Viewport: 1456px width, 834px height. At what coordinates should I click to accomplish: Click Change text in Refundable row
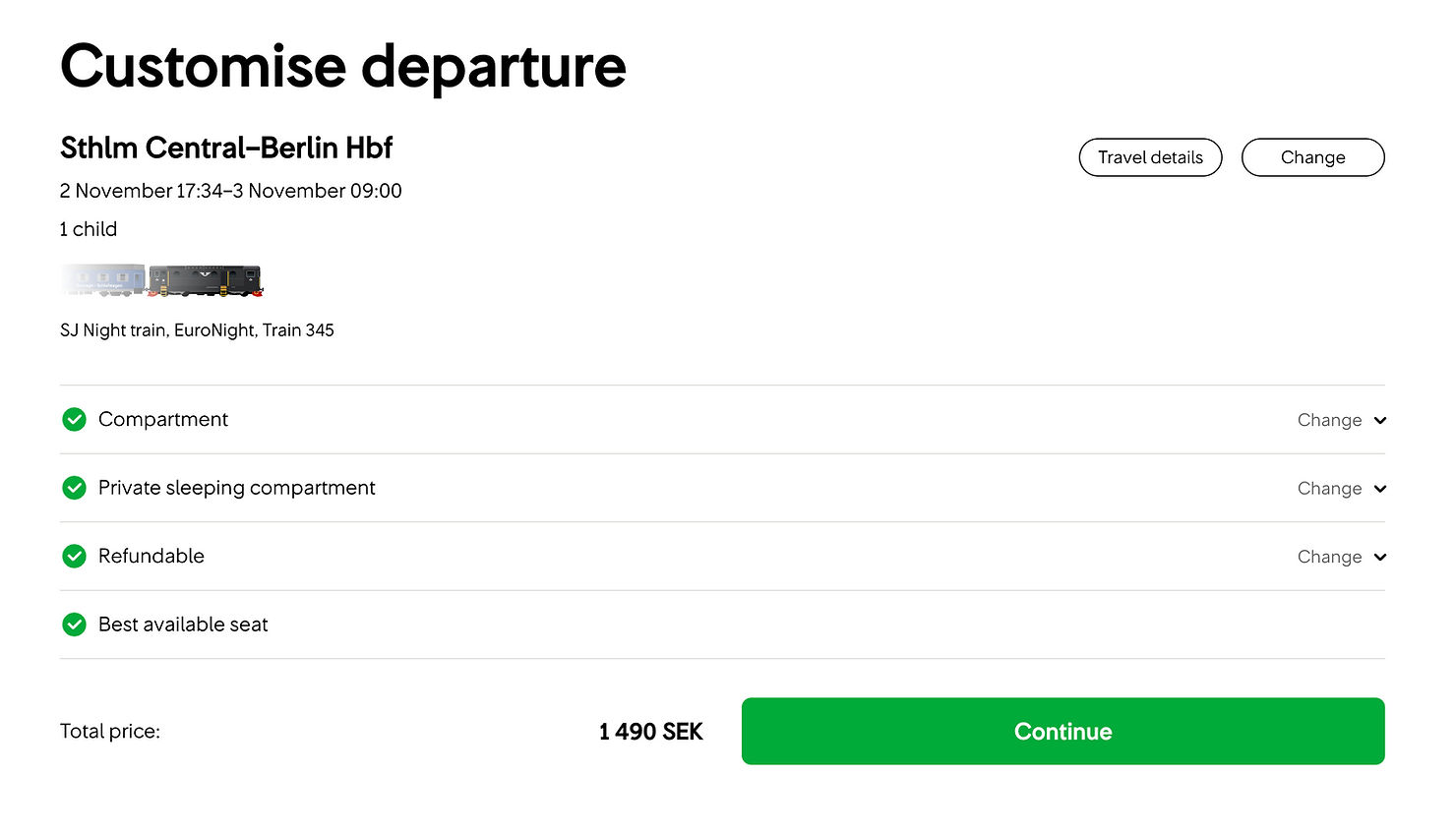pos(1329,557)
